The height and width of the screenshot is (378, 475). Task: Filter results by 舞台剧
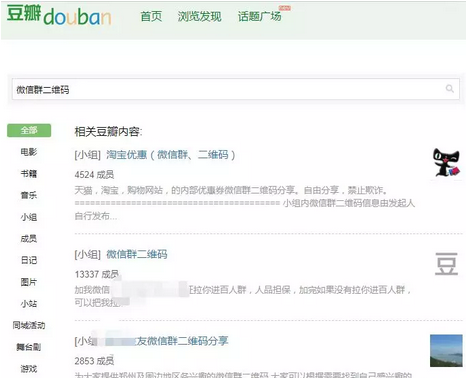29,347
